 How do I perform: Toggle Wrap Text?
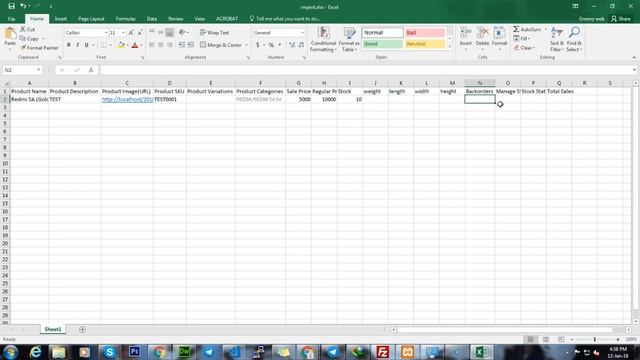click(214, 32)
